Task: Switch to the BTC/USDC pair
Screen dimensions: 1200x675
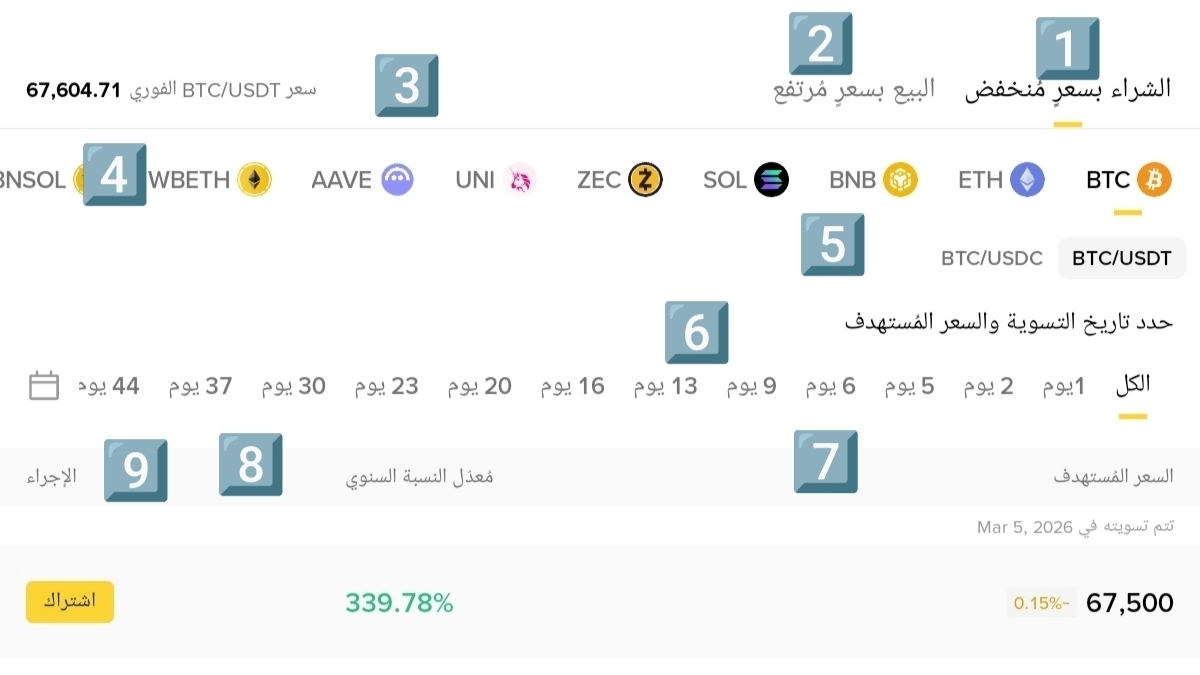Action: [x=992, y=258]
